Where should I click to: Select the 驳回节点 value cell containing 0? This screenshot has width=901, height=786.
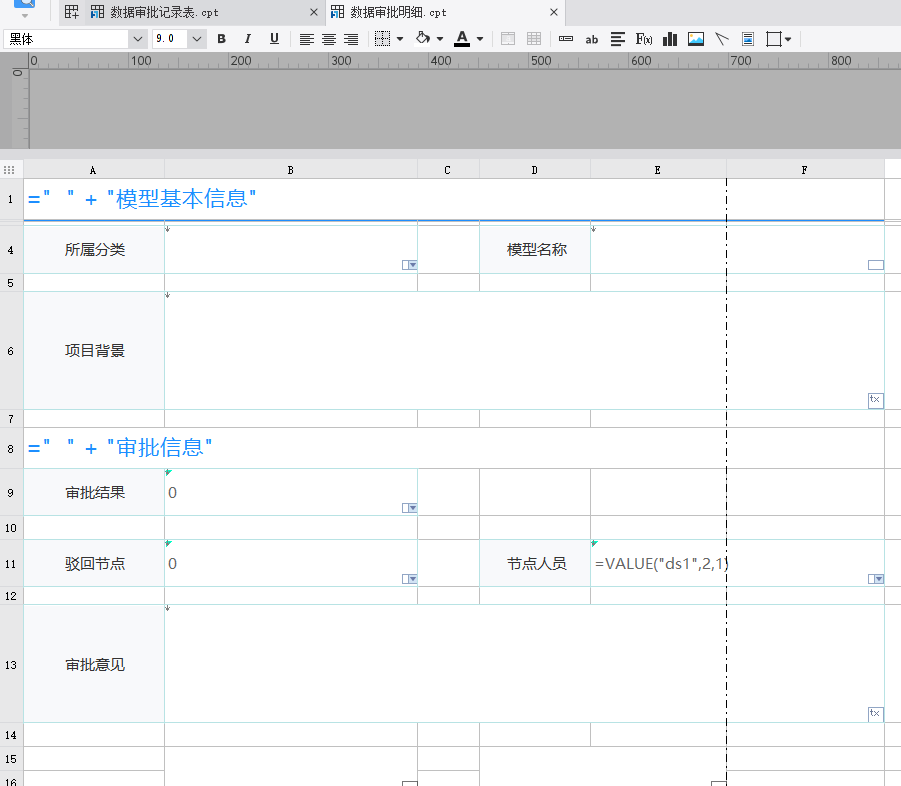coord(291,564)
